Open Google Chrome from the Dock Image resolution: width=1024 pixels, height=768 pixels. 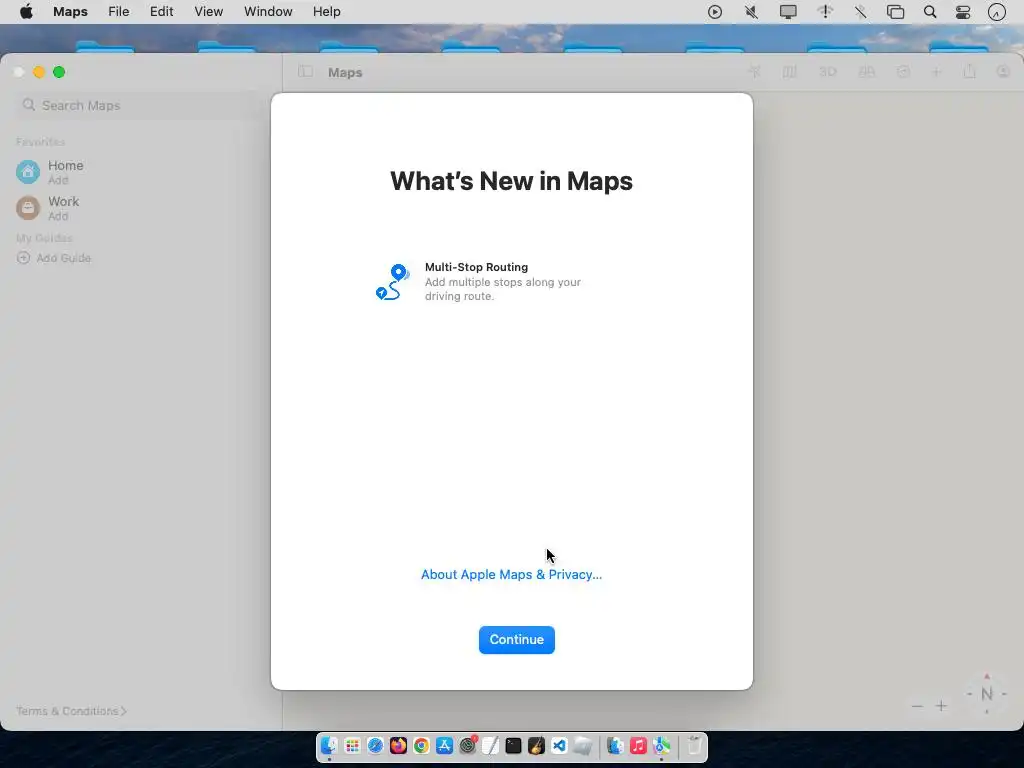tap(421, 746)
